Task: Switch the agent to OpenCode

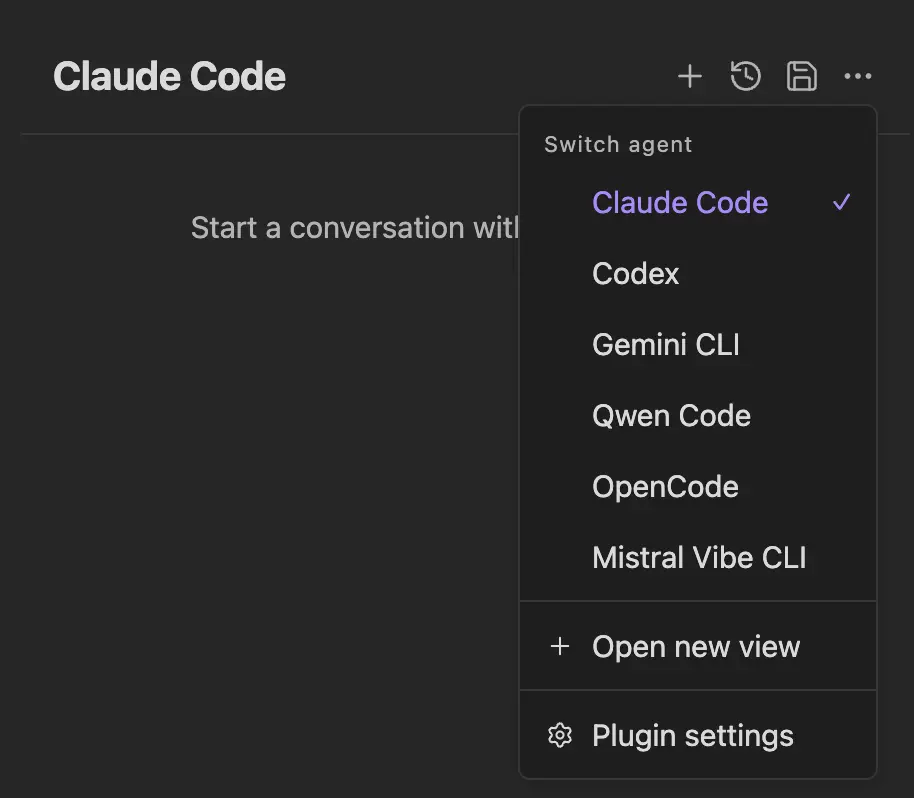Action: pos(665,487)
